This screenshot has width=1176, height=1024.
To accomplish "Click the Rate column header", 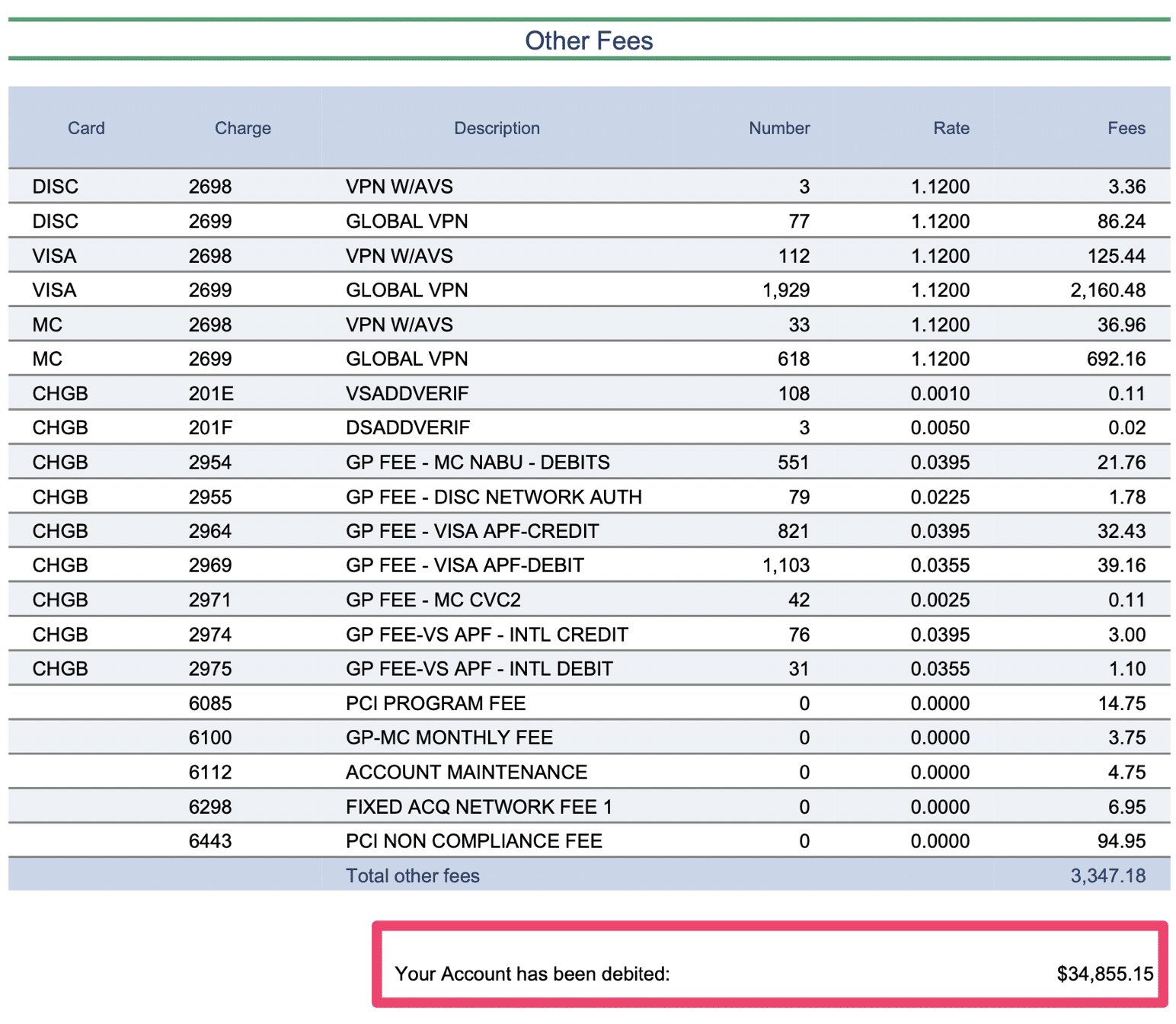I will [x=951, y=128].
